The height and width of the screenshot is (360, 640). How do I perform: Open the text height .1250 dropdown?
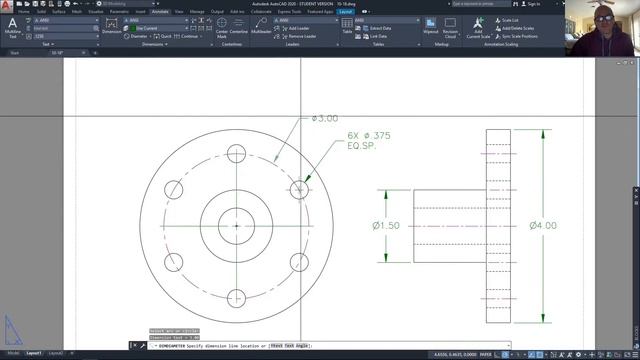tap(67, 36)
